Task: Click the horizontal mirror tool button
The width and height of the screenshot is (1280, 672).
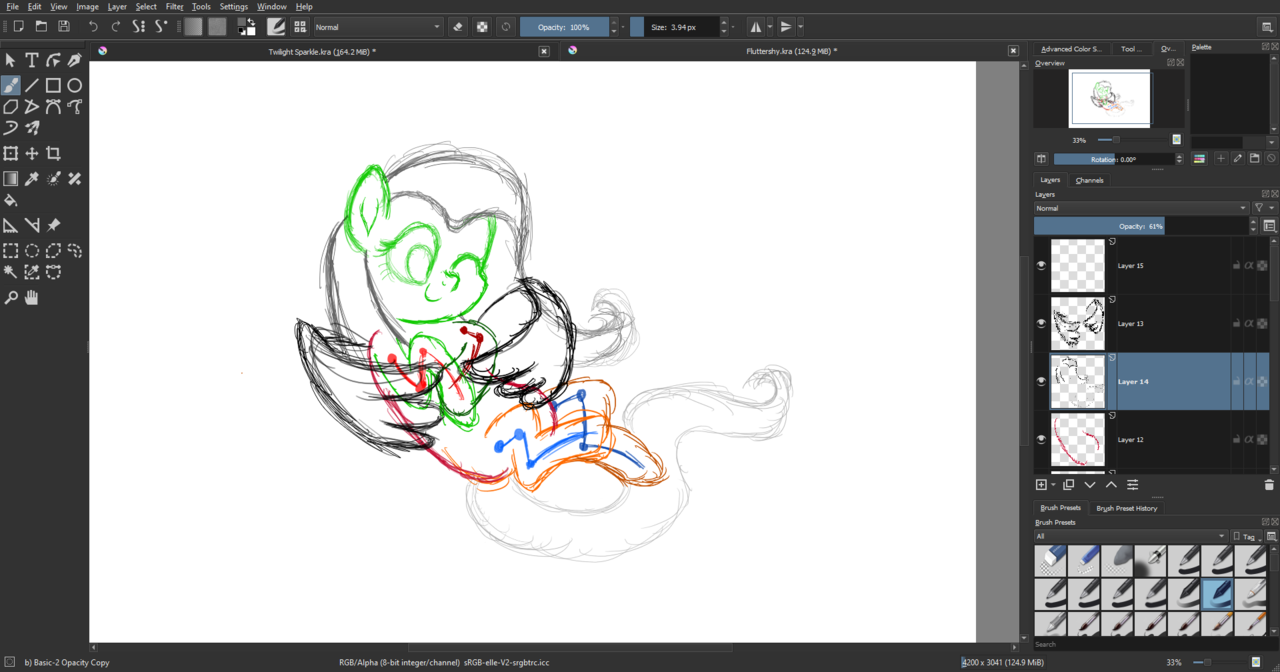Action: (x=756, y=27)
